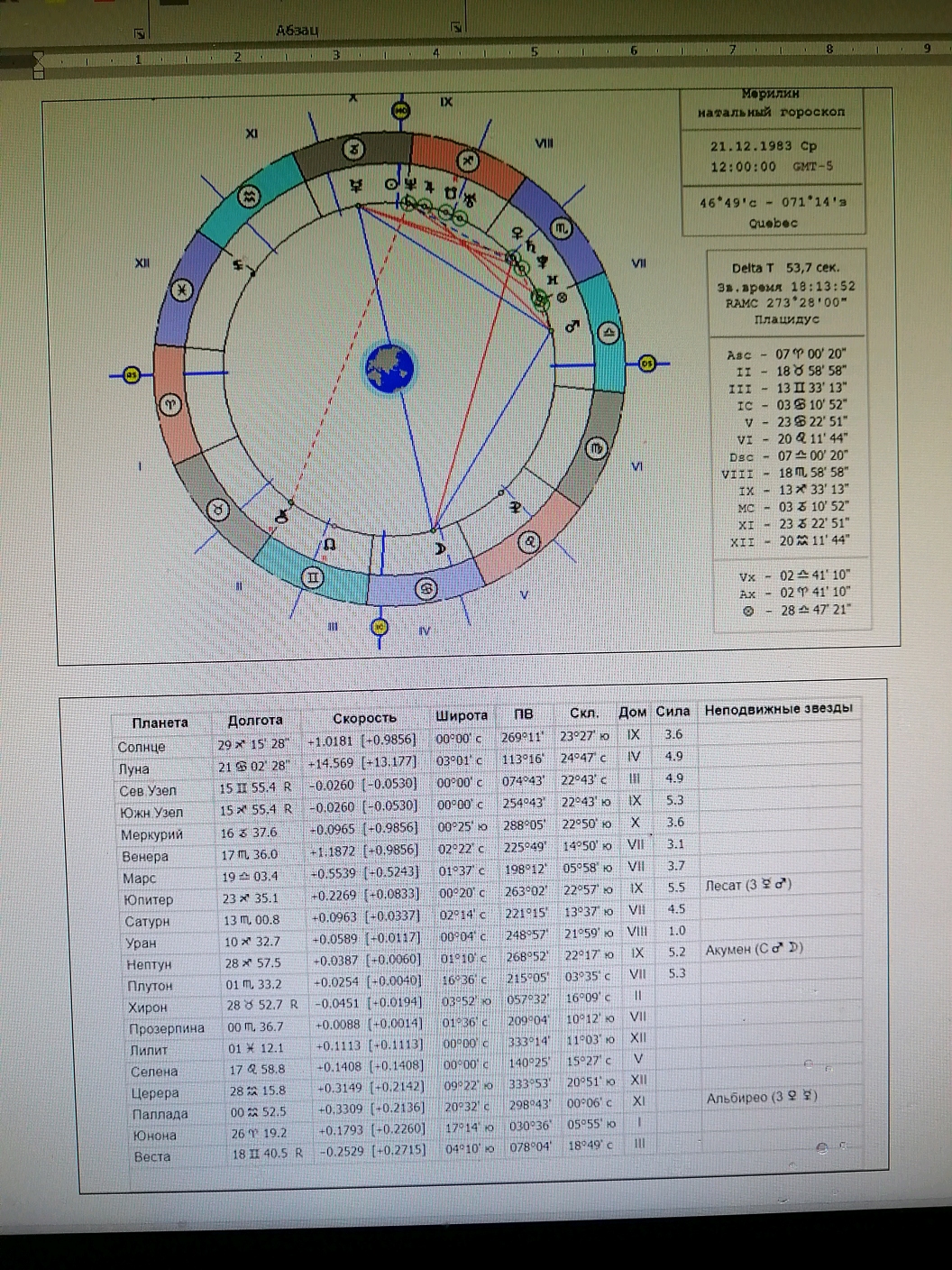Click the house system label 'Плацидус'

[x=786, y=319]
